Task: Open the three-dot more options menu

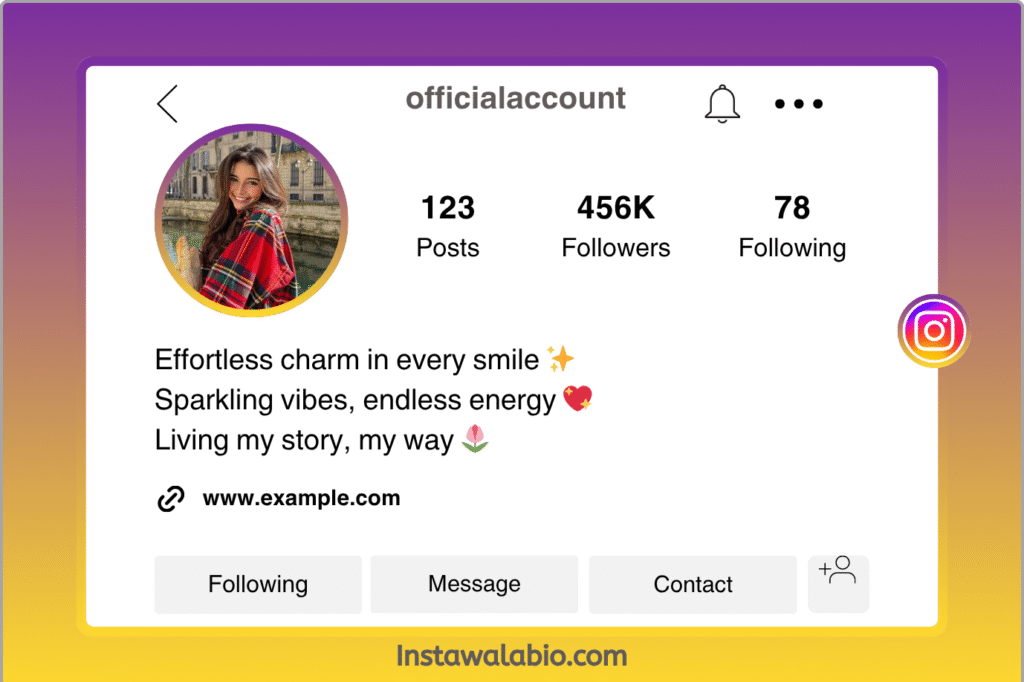Action: point(798,104)
